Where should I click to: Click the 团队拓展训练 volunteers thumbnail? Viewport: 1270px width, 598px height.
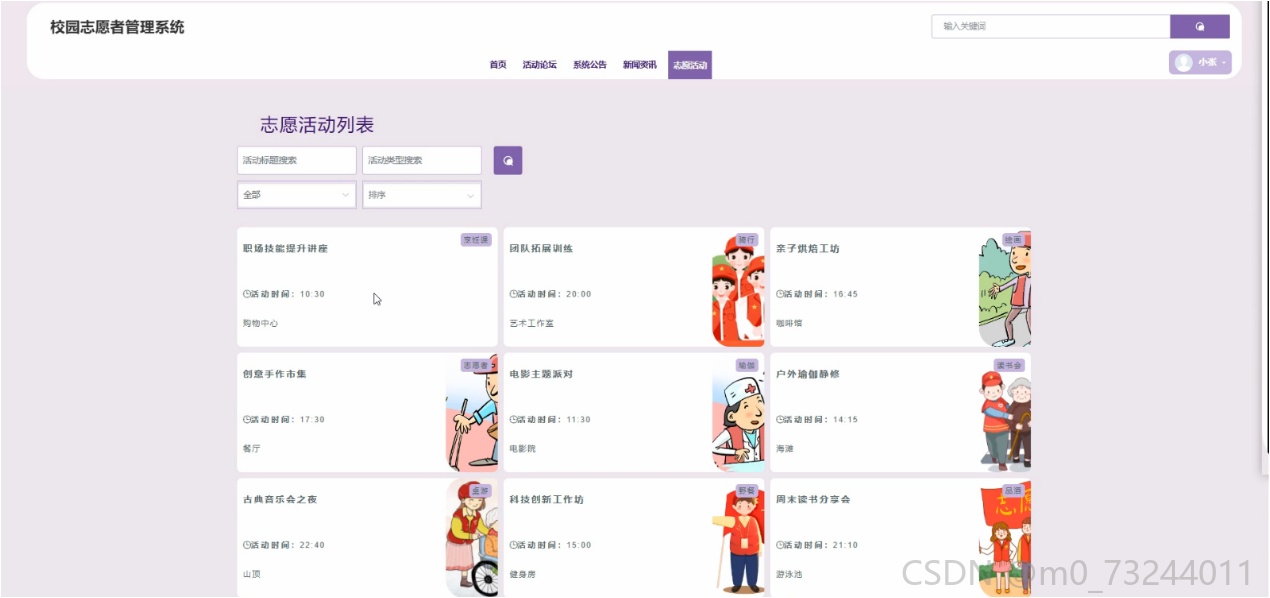coord(738,290)
